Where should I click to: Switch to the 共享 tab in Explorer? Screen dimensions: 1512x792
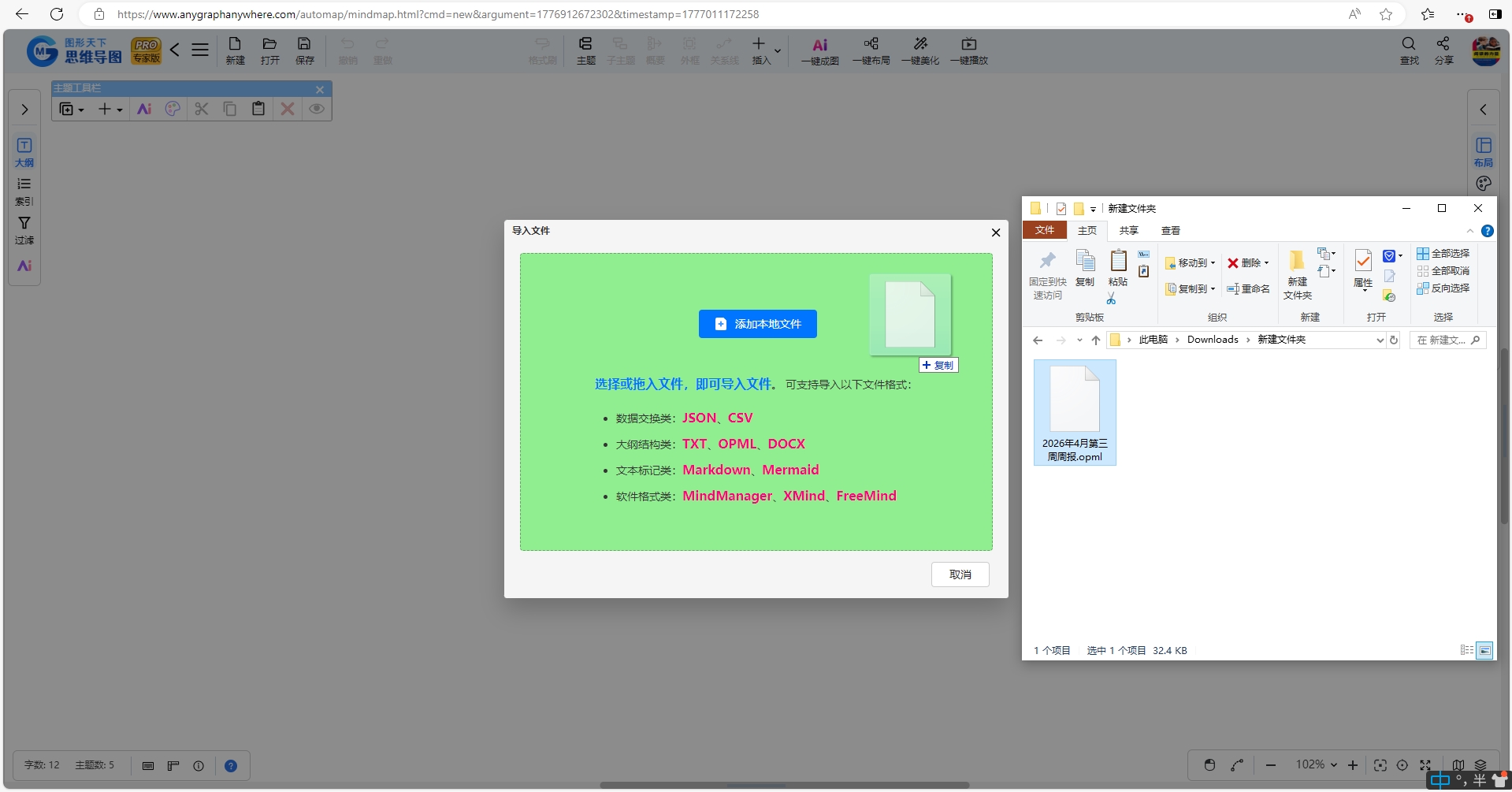point(1129,230)
